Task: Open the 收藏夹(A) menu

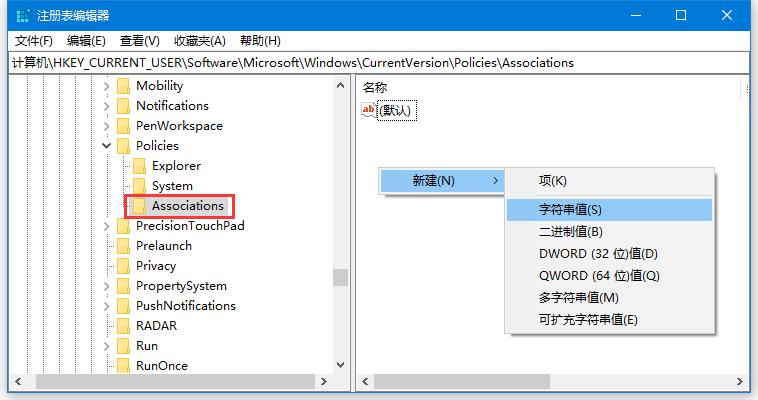Action: (198, 41)
